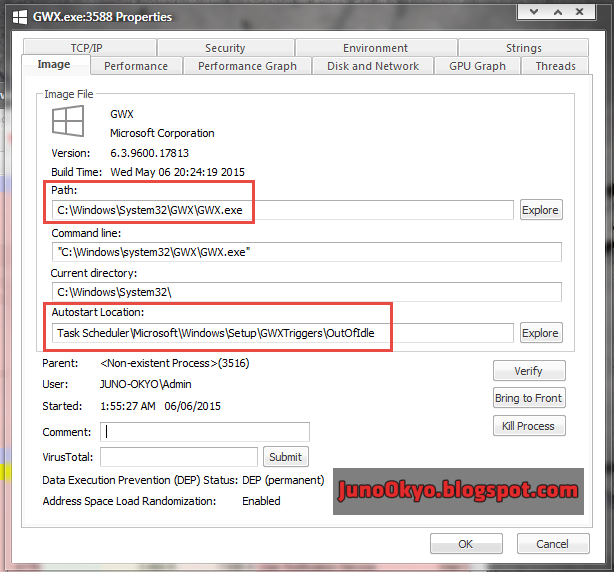Click the GWX Windows logo image icon
This screenshot has width=614, height=572.
tap(68, 121)
